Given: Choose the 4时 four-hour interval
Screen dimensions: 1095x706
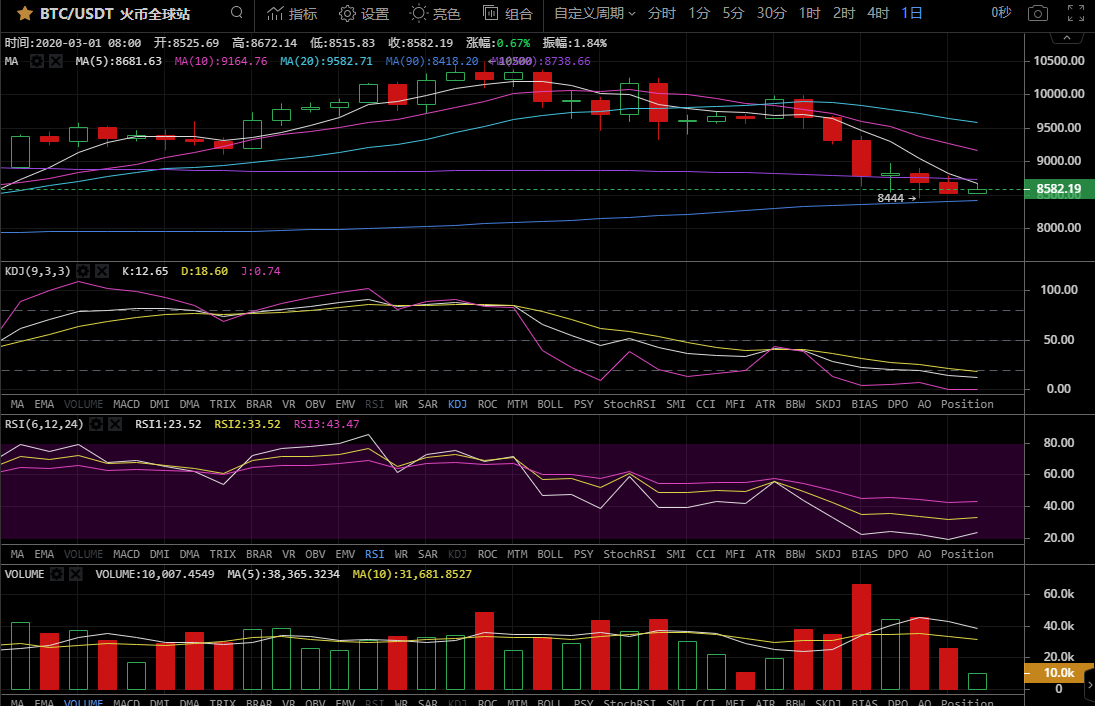Looking at the screenshot, I should [878, 14].
